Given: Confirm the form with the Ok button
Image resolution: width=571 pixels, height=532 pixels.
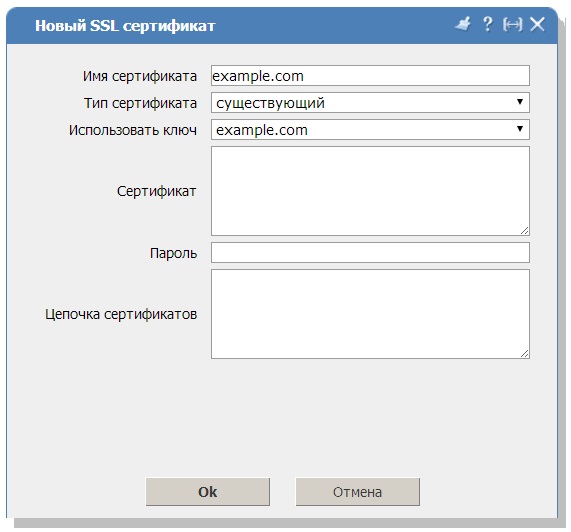Looking at the screenshot, I should 208,492.
